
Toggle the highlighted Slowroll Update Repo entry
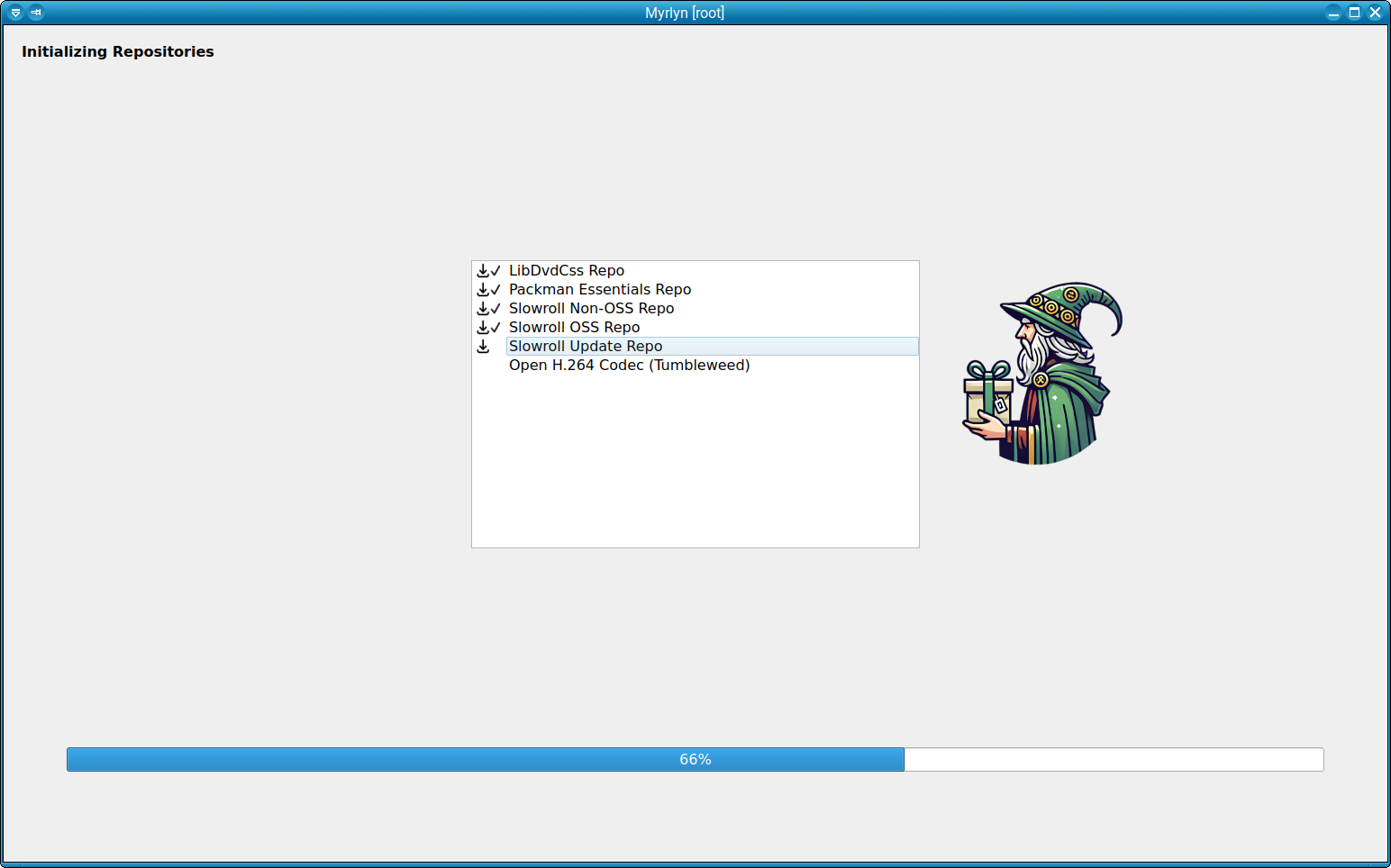(585, 346)
